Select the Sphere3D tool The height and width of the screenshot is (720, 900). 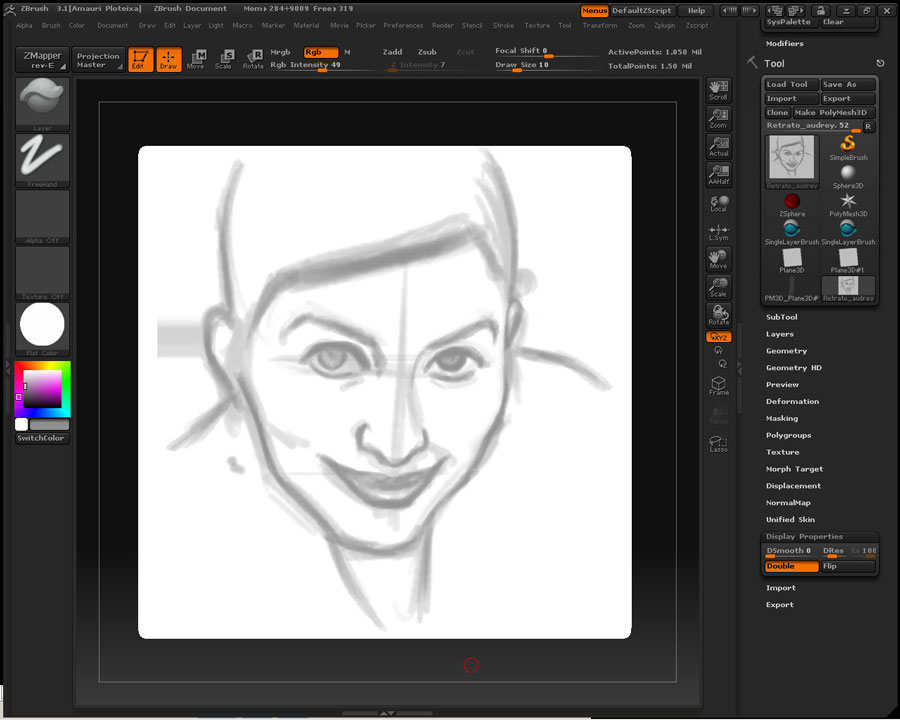coord(848,176)
